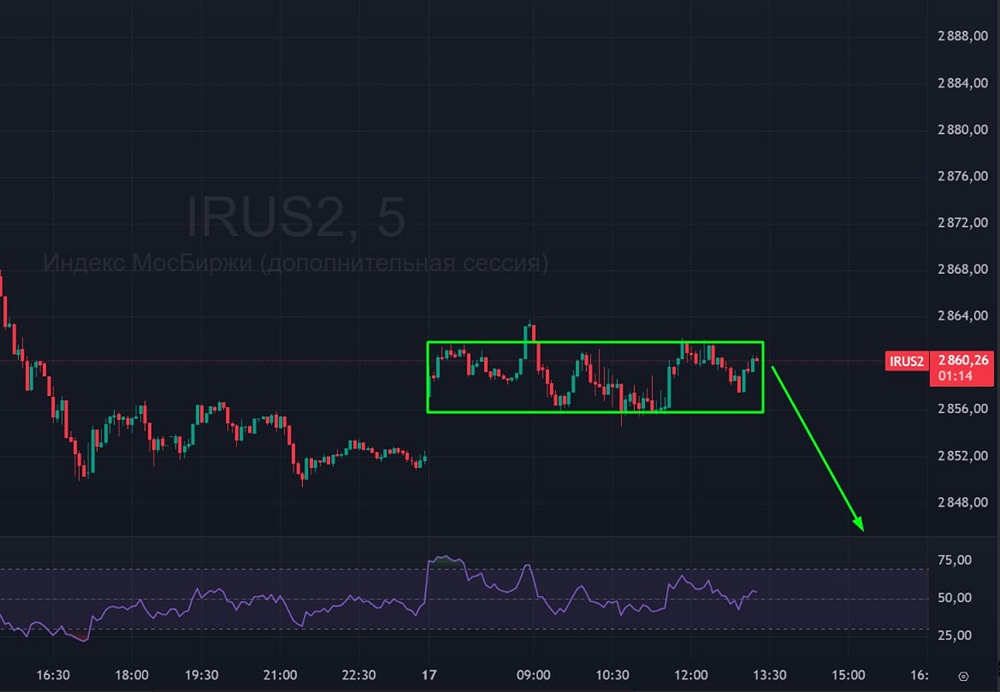Click the 2 864,00 price axis label
The height and width of the screenshot is (692, 1000).
coord(962,316)
